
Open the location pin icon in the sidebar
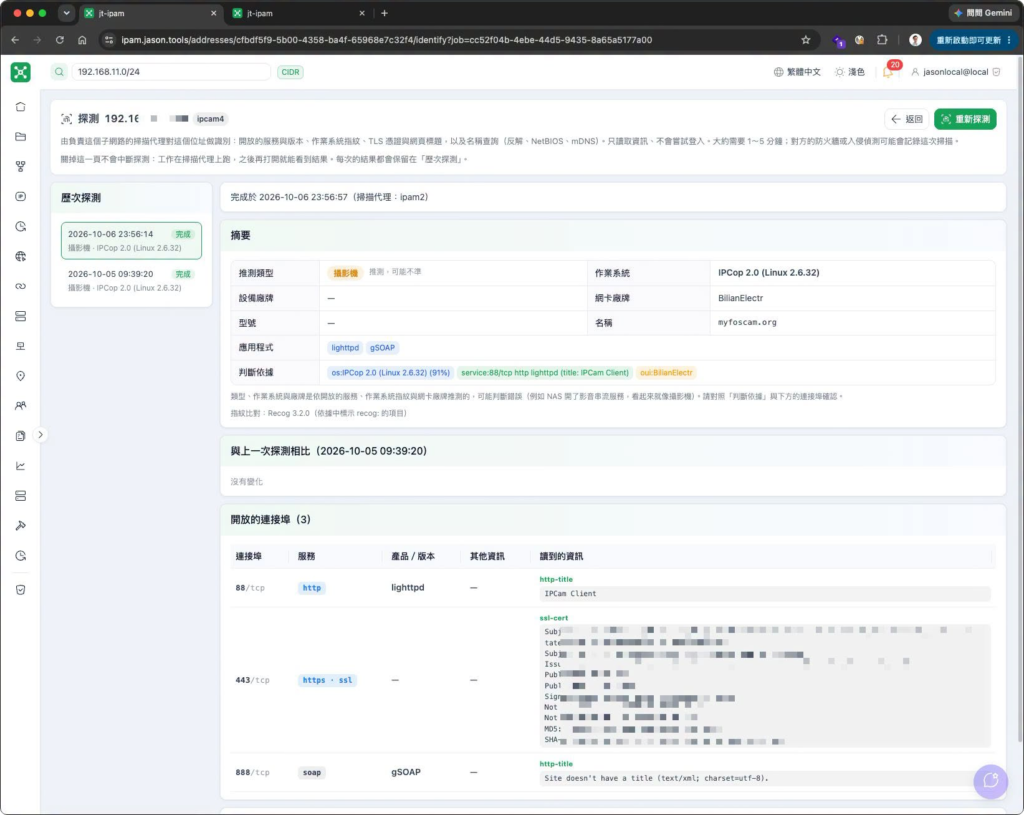(x=21, y=376)
